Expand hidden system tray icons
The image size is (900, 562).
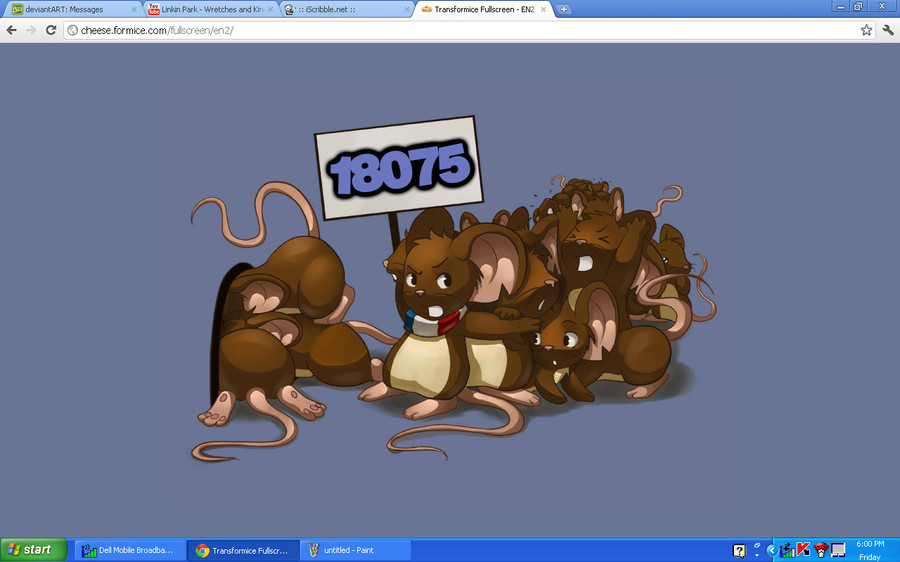[771, 551]
